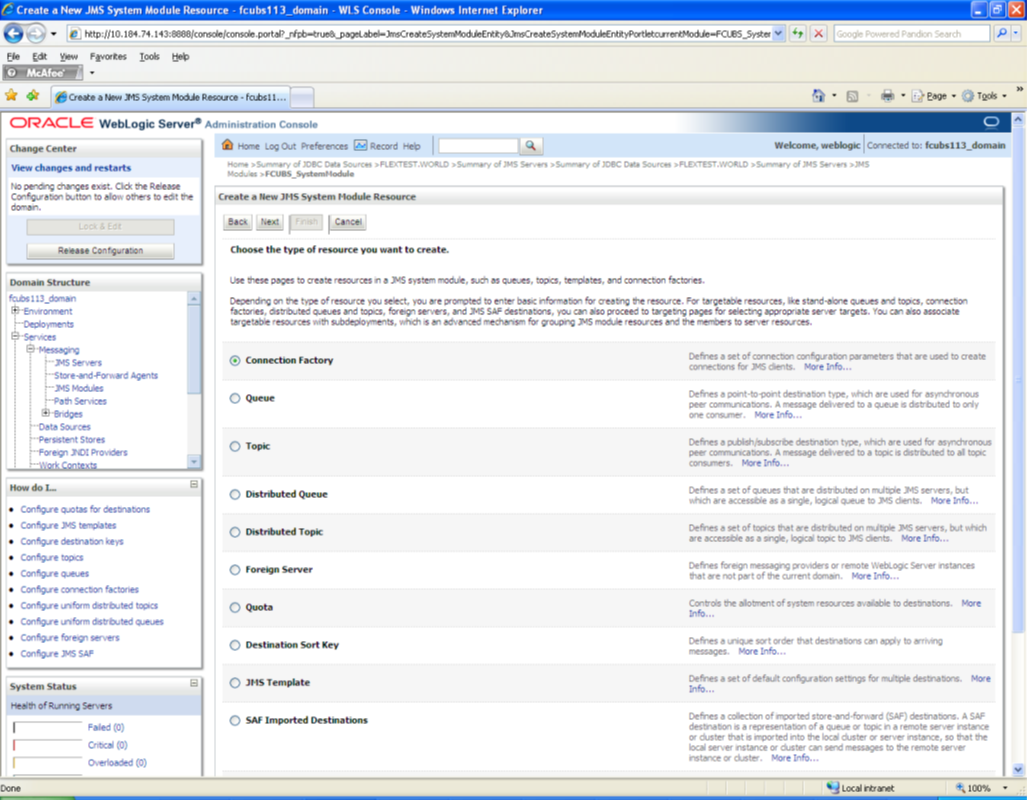Collapse the Messaging tree node

30,349
